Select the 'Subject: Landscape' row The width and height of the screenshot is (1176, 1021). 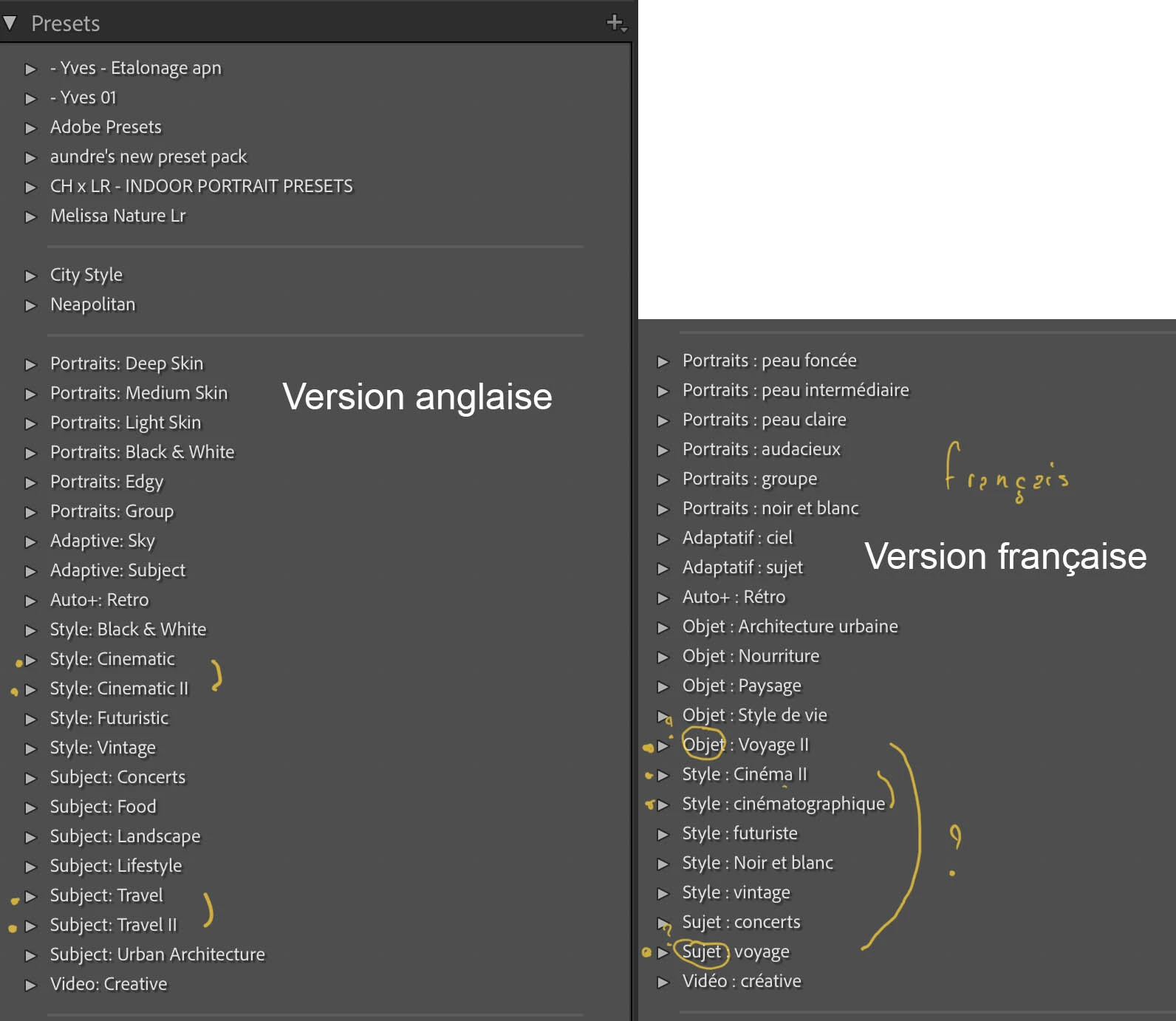126,836
